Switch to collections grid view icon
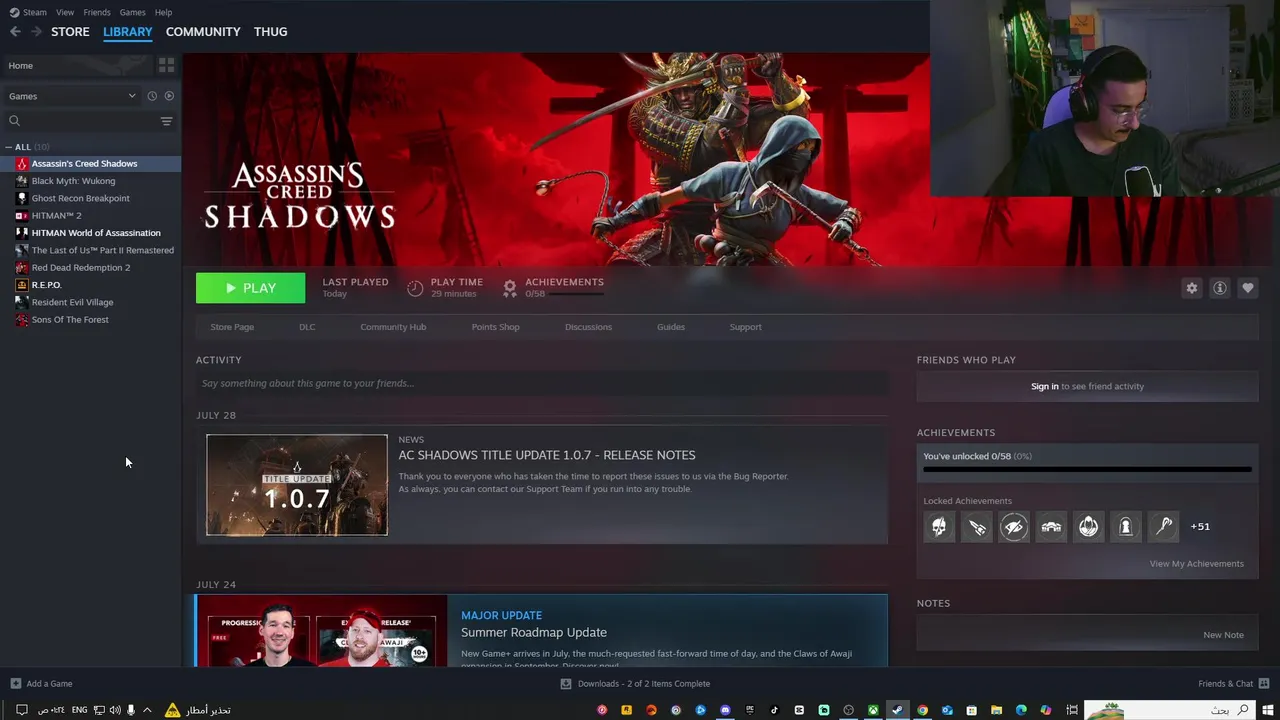The width and height of the screenshot is (1280, 720). [166, 65]
